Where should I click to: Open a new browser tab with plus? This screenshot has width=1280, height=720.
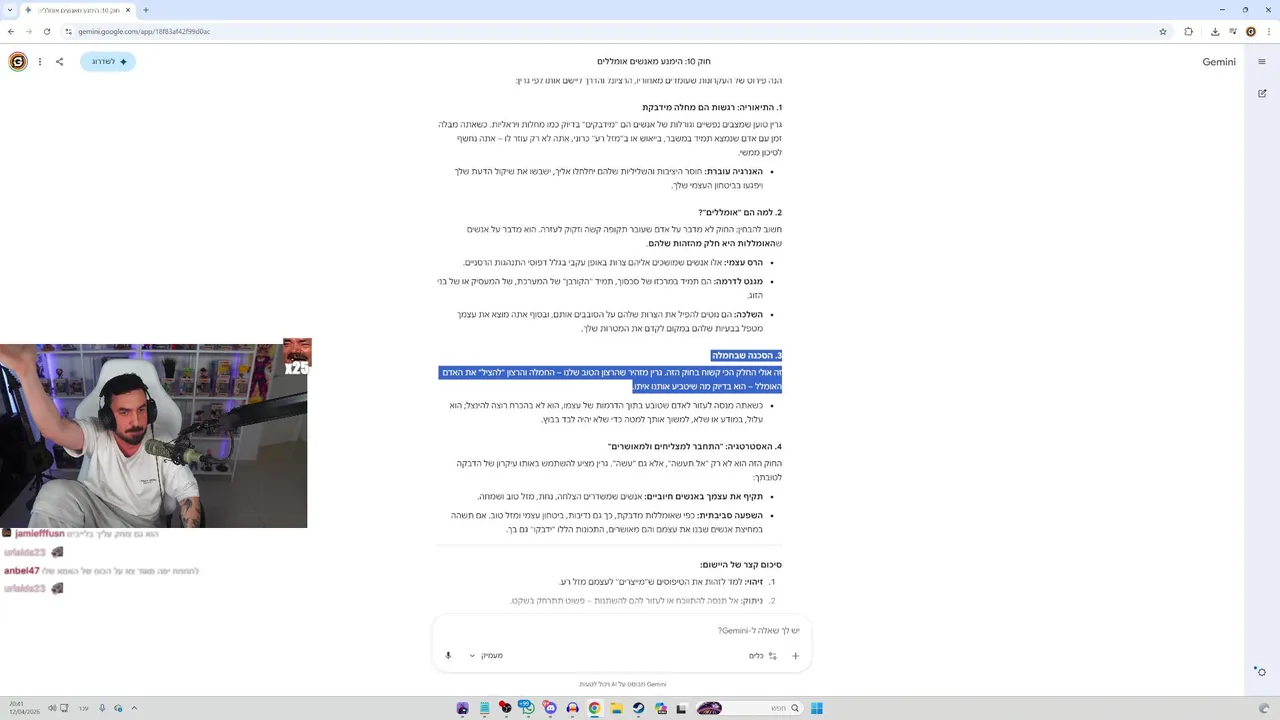click(146, 10)
